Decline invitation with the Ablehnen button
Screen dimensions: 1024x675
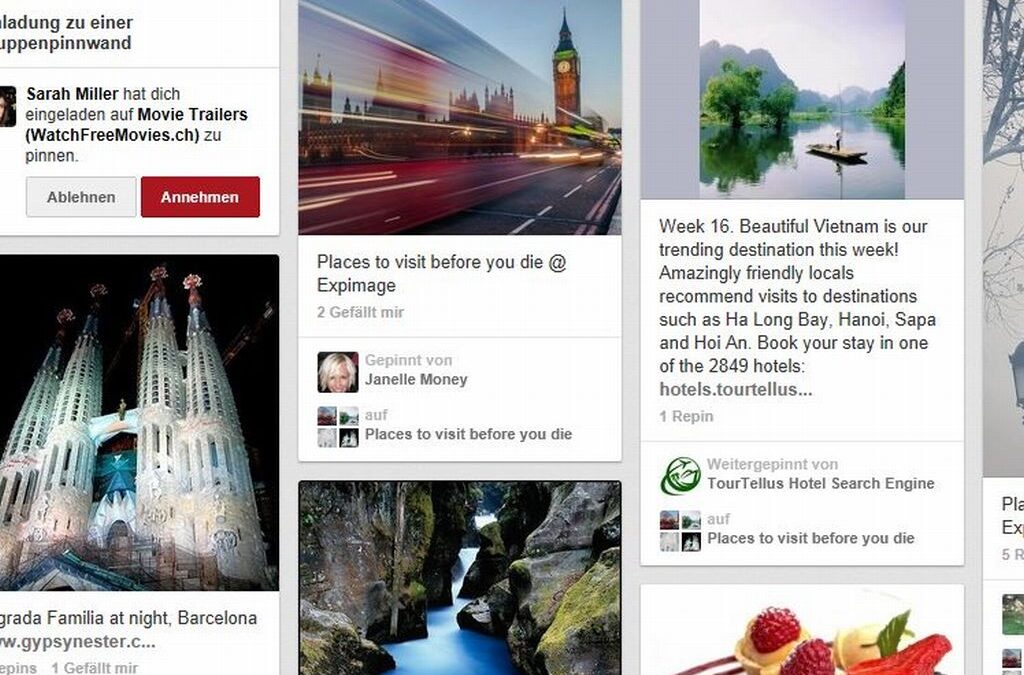tap(81, 196)
